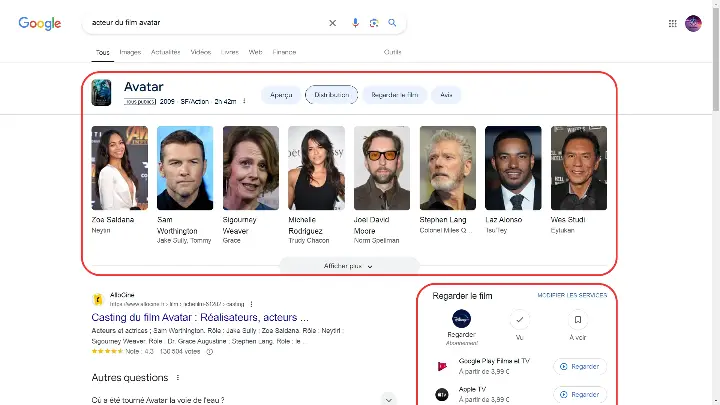The height and width of the screenshot is (405, 720).
Task: Mark film as seen with Vu checkmark
Action: click(519, 320)
